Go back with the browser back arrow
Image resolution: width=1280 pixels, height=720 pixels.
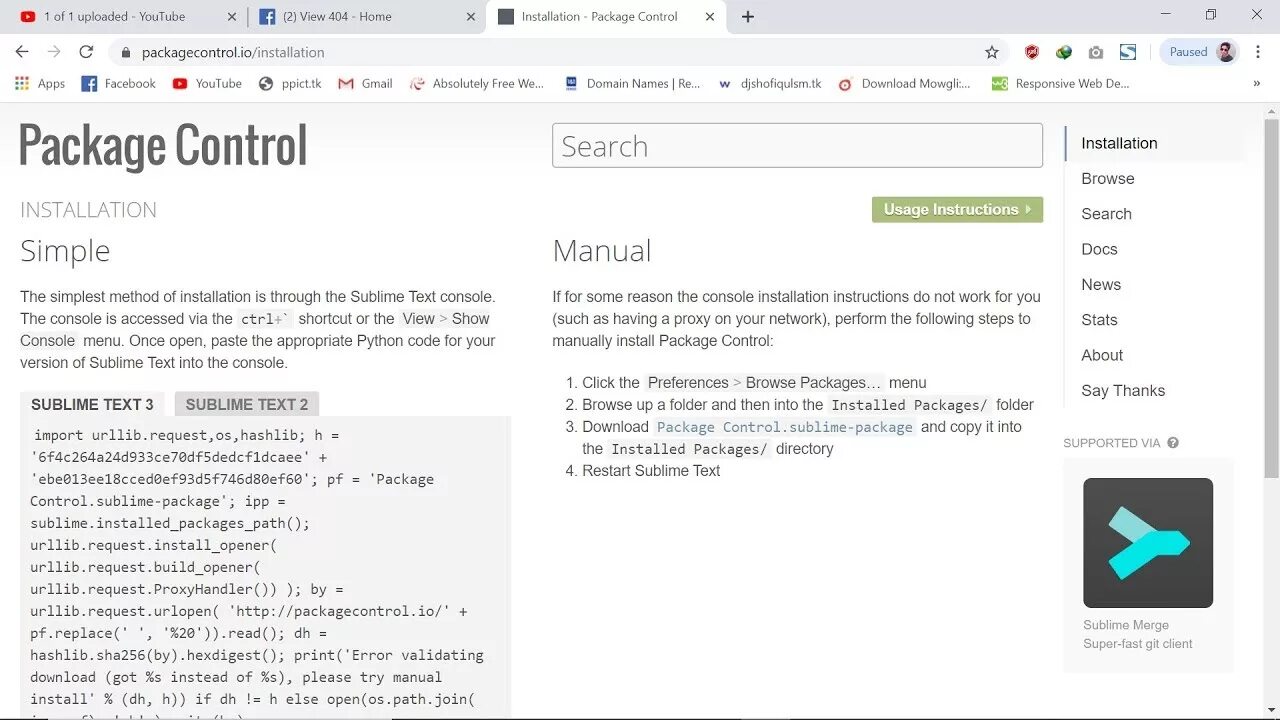pyautogui.click(x=22, y=52)
